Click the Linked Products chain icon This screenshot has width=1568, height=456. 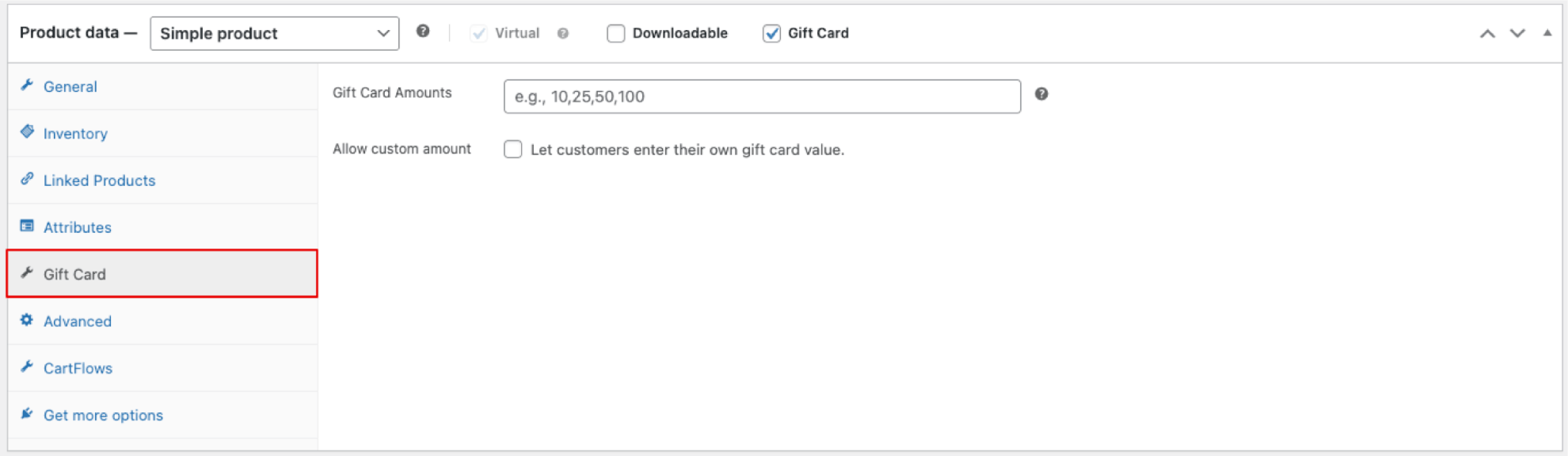pyautogui.click(x=26, y=180)
